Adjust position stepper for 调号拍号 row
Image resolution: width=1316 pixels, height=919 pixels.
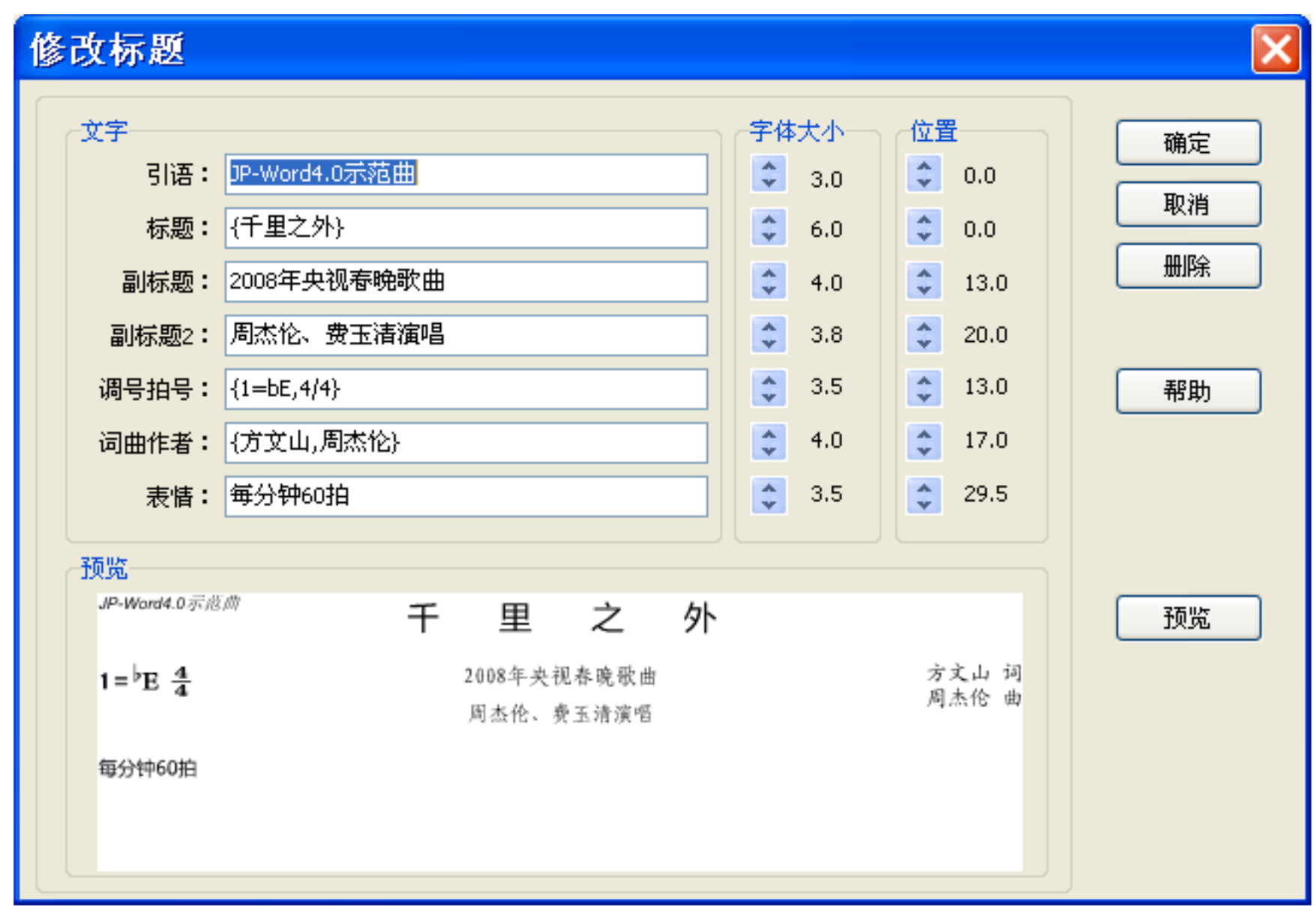tap(924, 388)
